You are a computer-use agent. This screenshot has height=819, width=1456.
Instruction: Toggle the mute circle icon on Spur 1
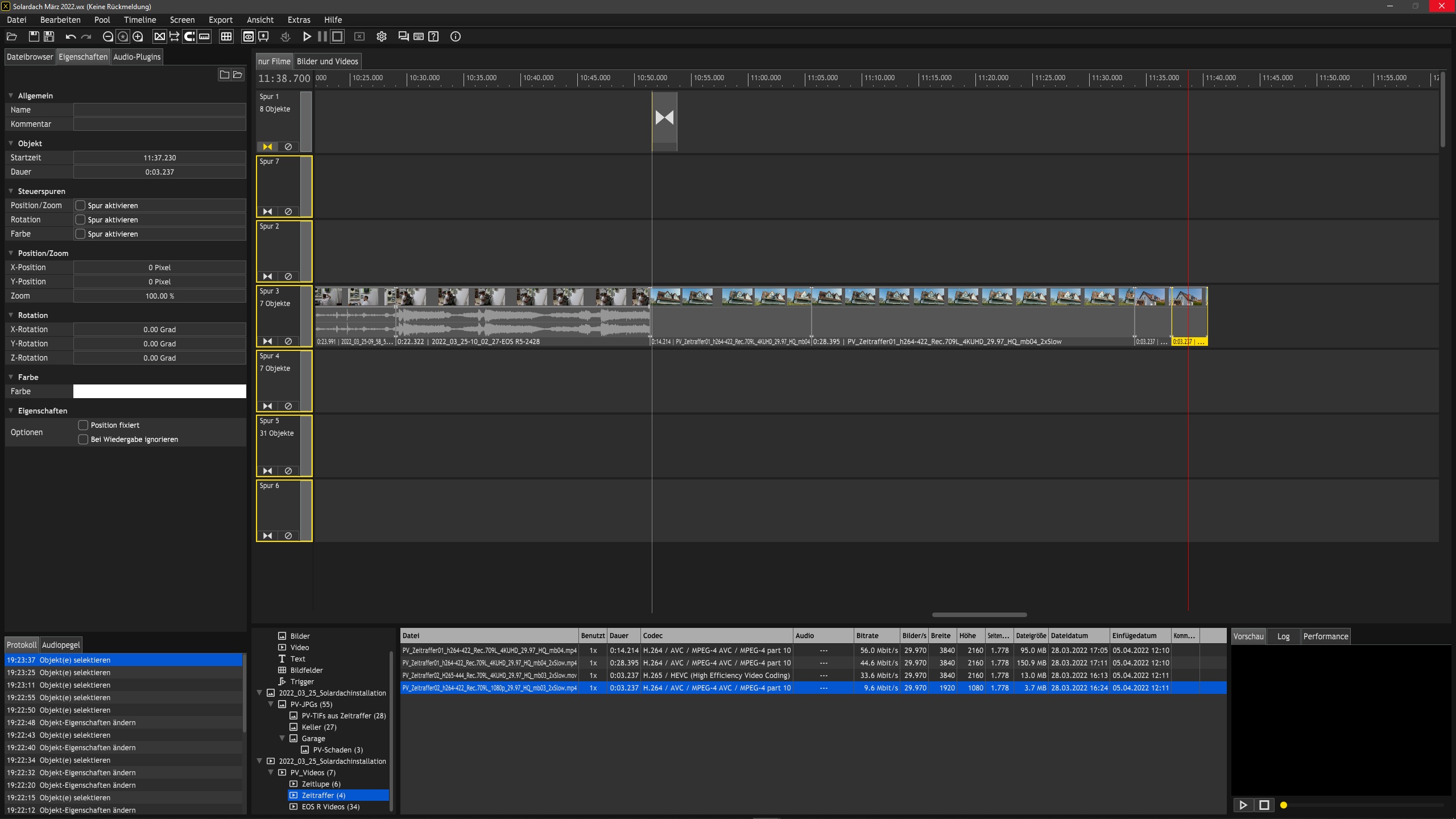click(288, 147)
